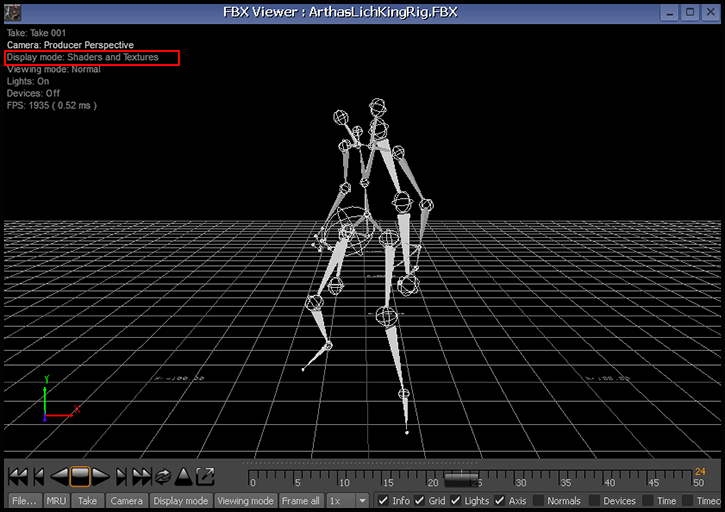This screenshot has height=512, width=725.
Task: Open the Display mode menu
Action: [x=181, y=501]
